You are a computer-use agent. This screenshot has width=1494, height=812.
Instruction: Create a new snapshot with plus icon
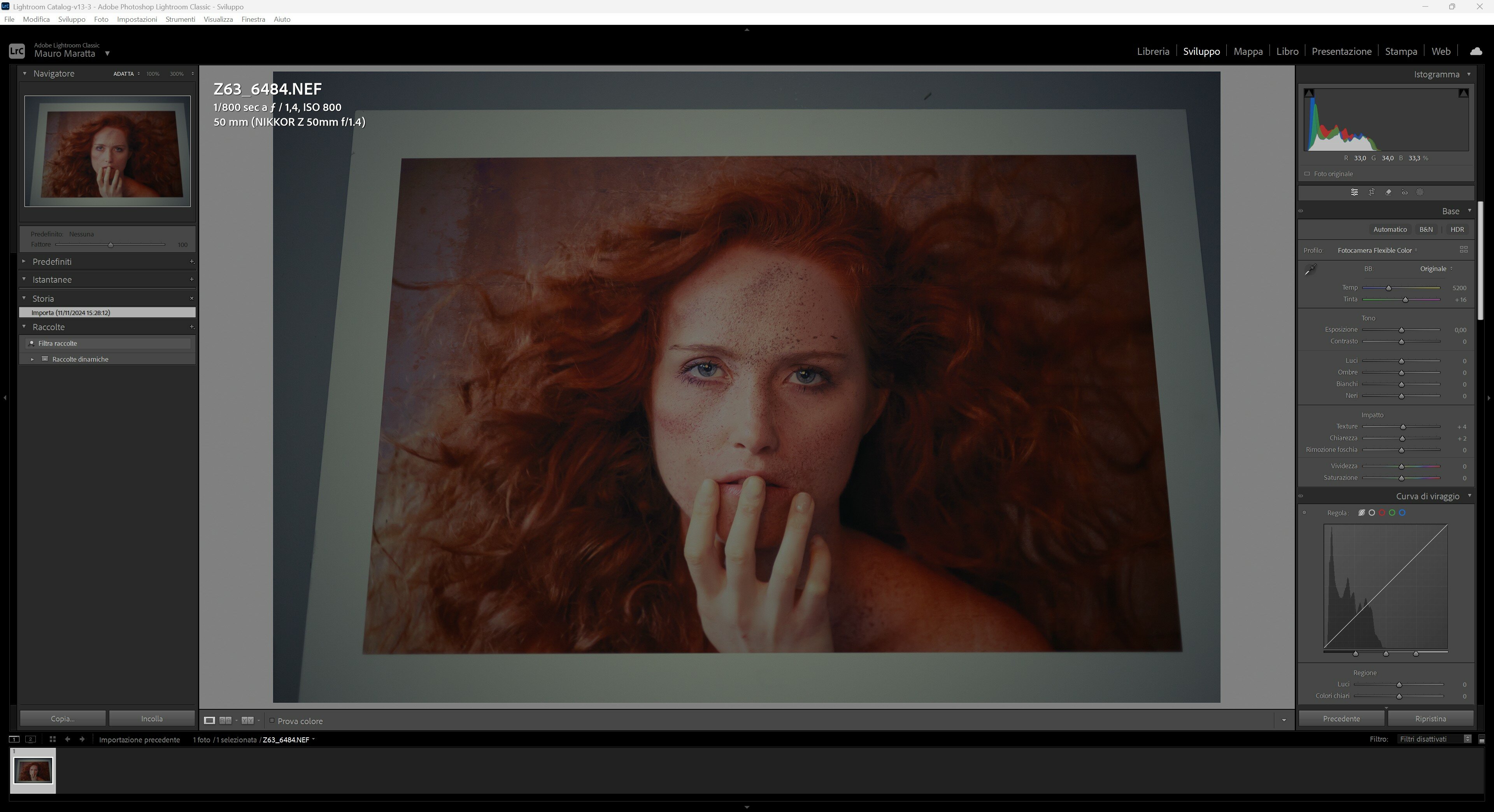[192, 279]
